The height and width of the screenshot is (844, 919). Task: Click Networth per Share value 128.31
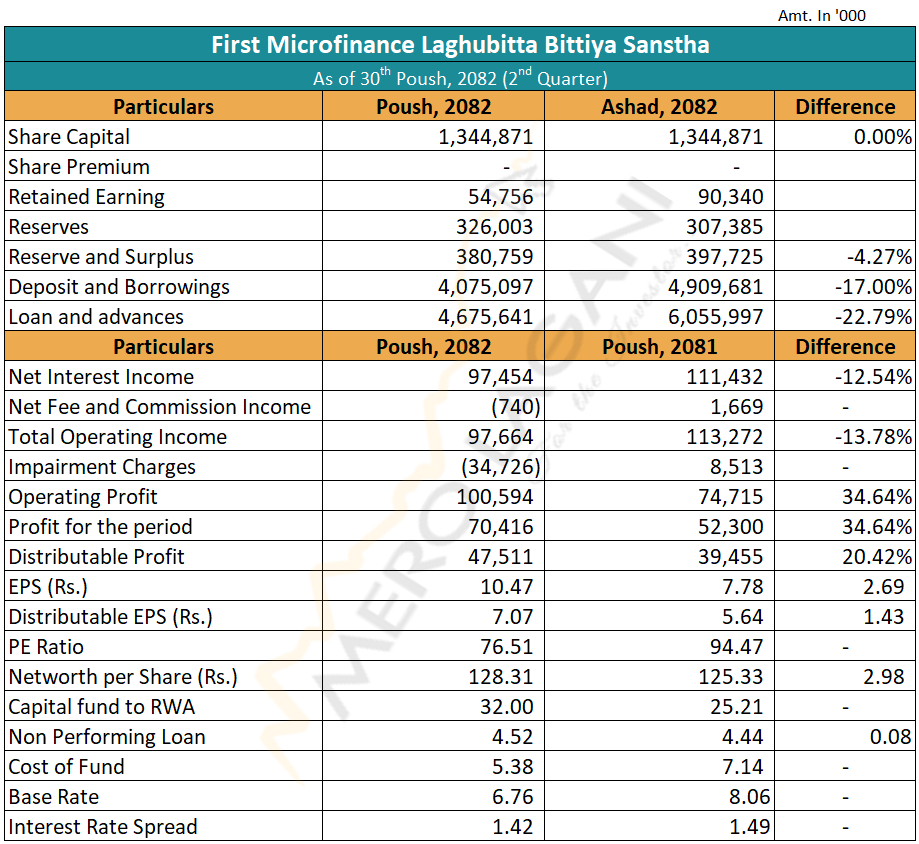(502, 677)
